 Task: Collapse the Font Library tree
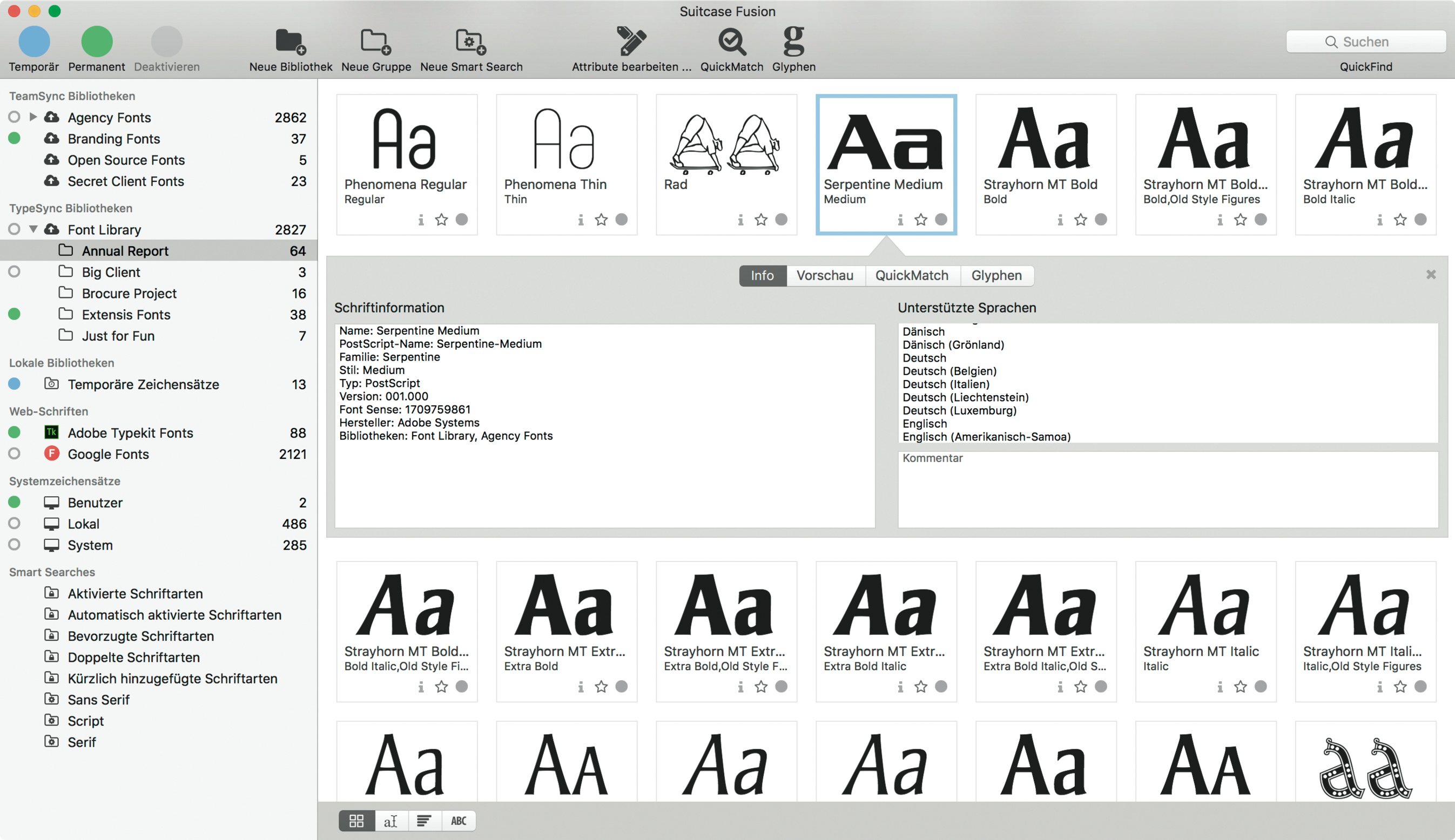point(33,229)
